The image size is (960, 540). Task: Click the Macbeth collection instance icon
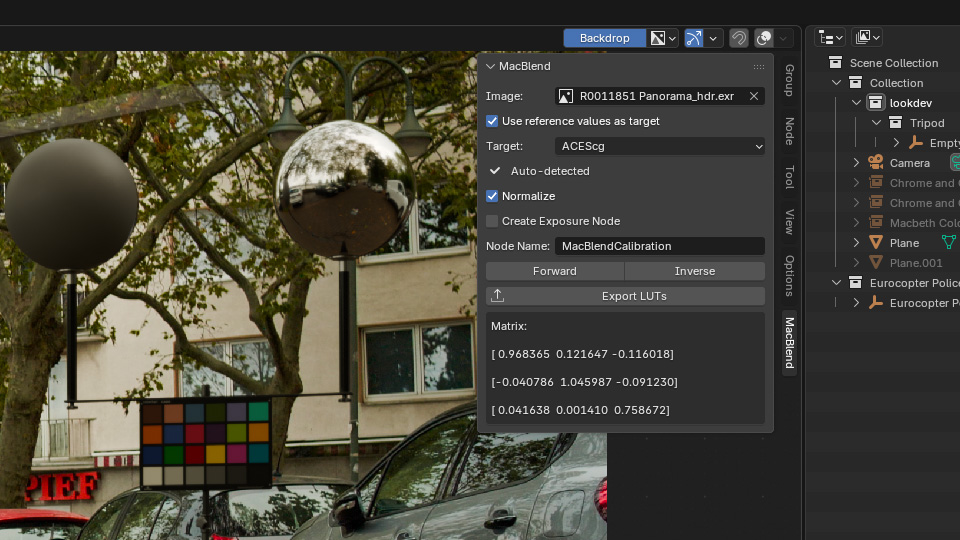point(876,223)
